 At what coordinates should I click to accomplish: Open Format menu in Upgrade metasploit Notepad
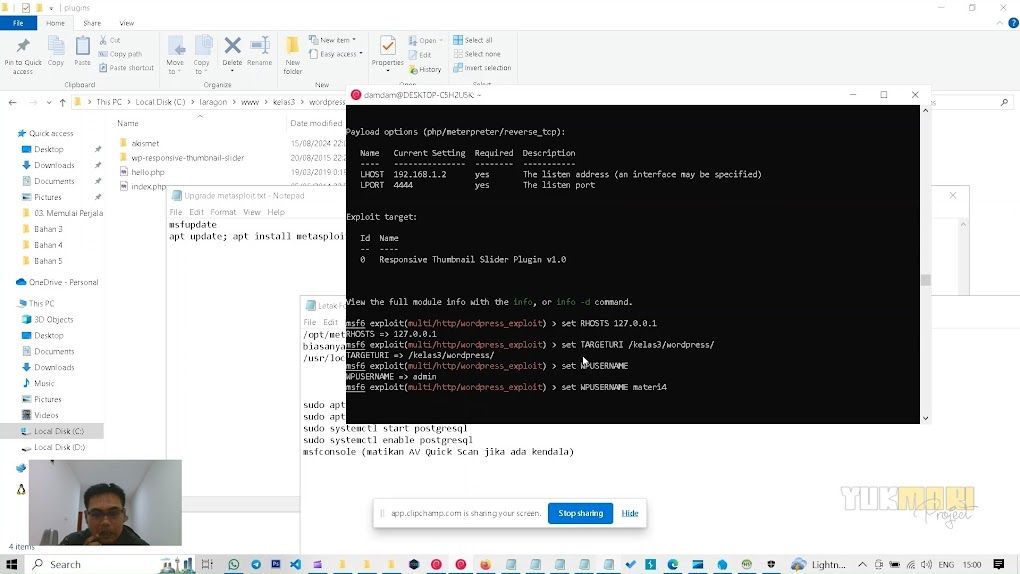(223, 212)
